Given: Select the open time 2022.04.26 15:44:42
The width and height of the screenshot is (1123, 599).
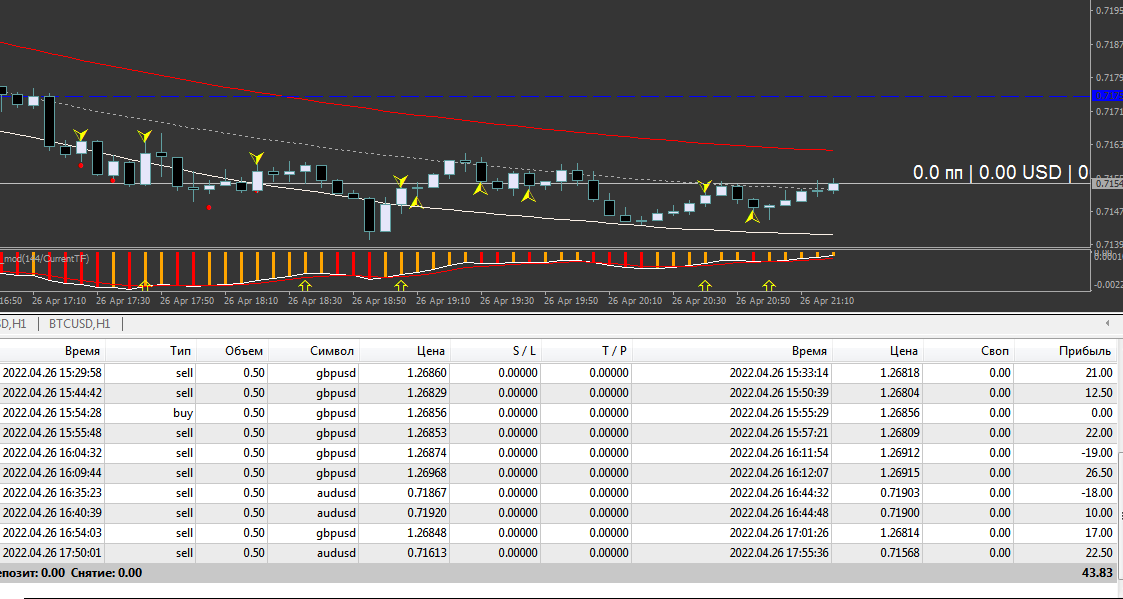Looking at the screenshot, I should 52,393.
